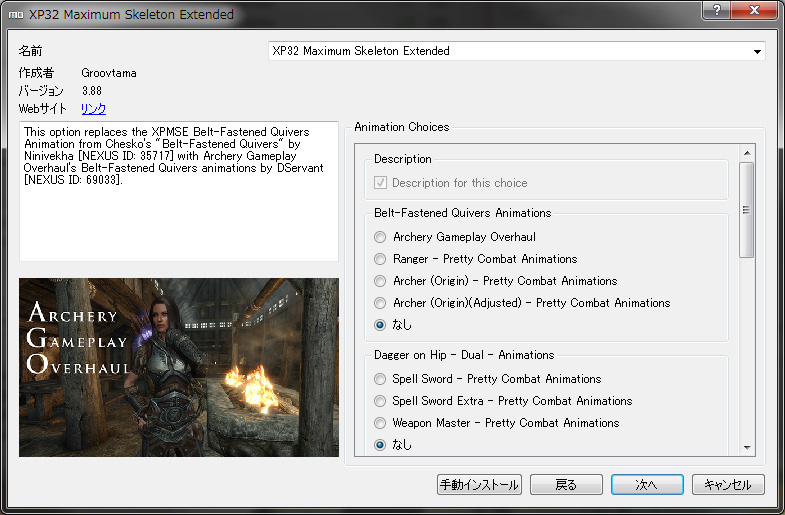The width and height of the screenshot is (785, 515).
Task: Open the name dropdown arrow
Action: click(x=757, y=51)
